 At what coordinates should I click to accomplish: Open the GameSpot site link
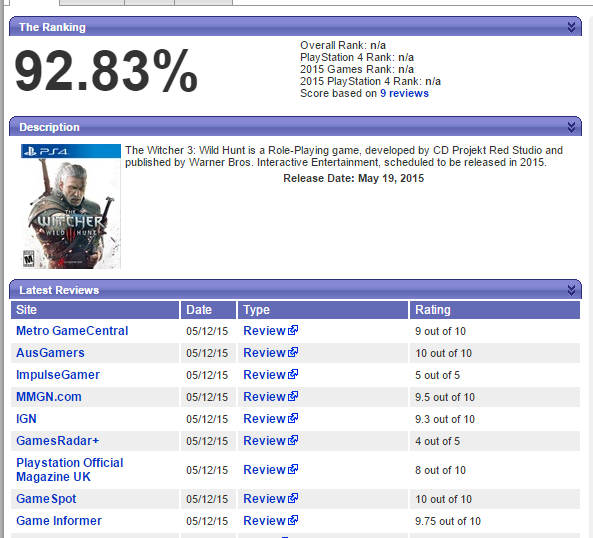pyautogui.click(x=46, y=499)
